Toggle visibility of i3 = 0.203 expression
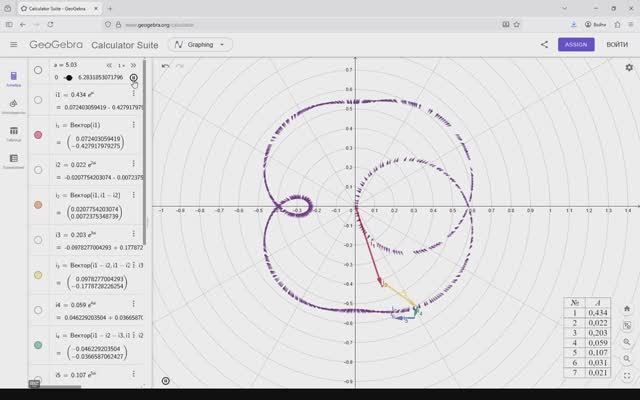The width and height of the screenshot is (640, 400). (x=38, y=240)
